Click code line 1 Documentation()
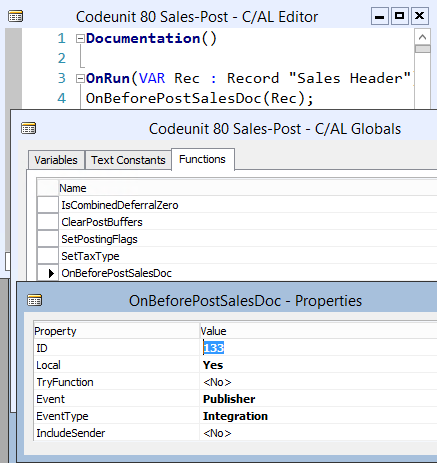 coord(151,39)
